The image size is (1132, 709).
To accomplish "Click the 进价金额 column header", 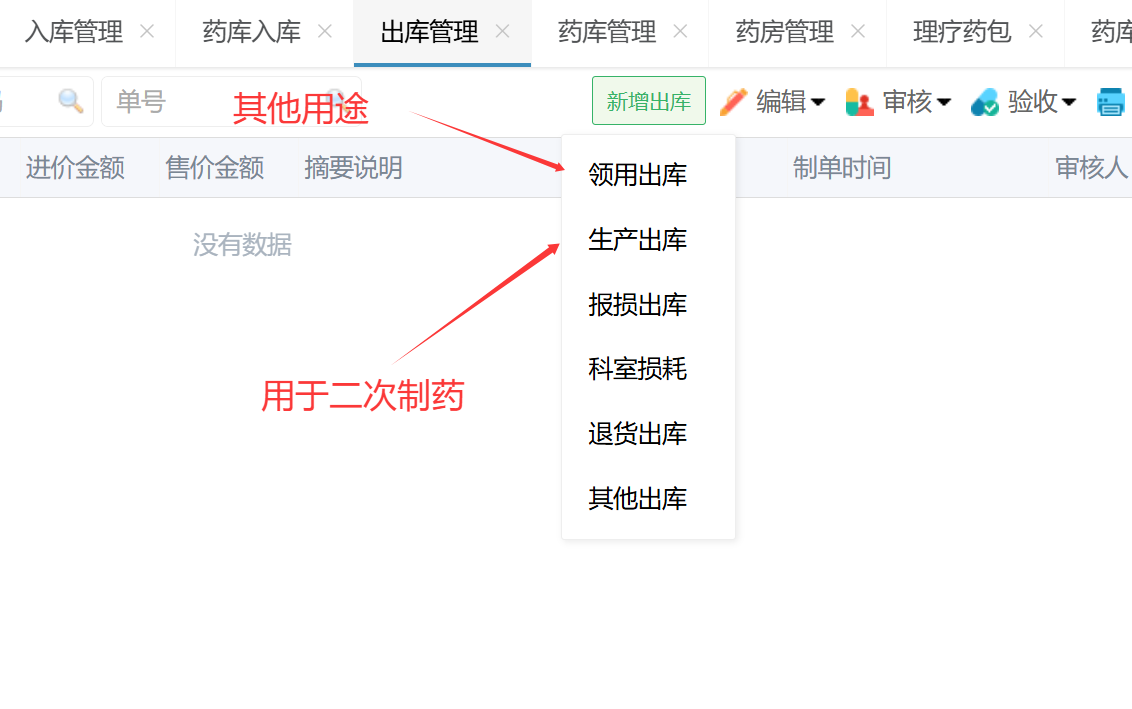I will coord(75,168).
